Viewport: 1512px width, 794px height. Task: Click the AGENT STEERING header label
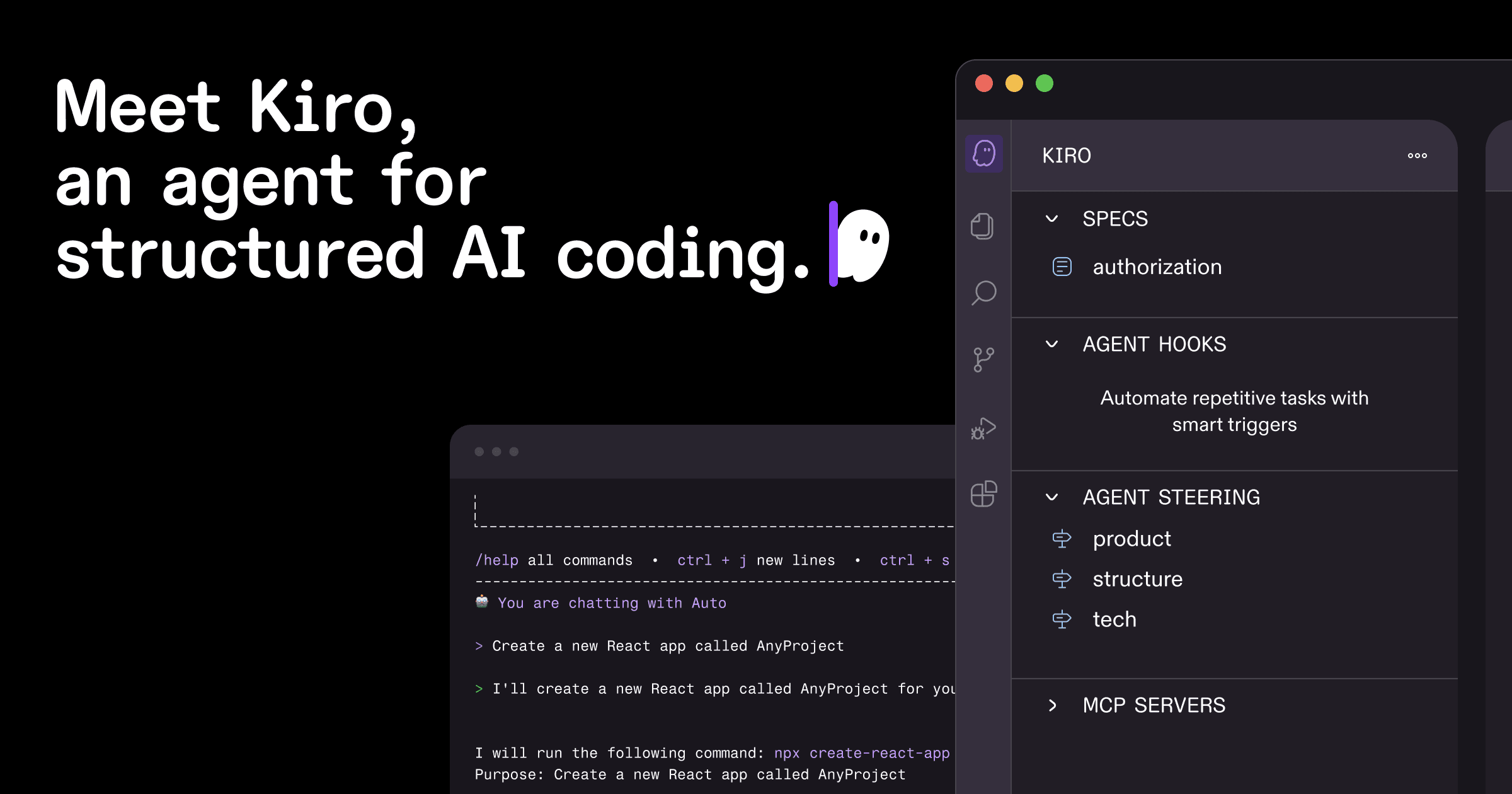pyautogui.click(x=1171, y=497)
